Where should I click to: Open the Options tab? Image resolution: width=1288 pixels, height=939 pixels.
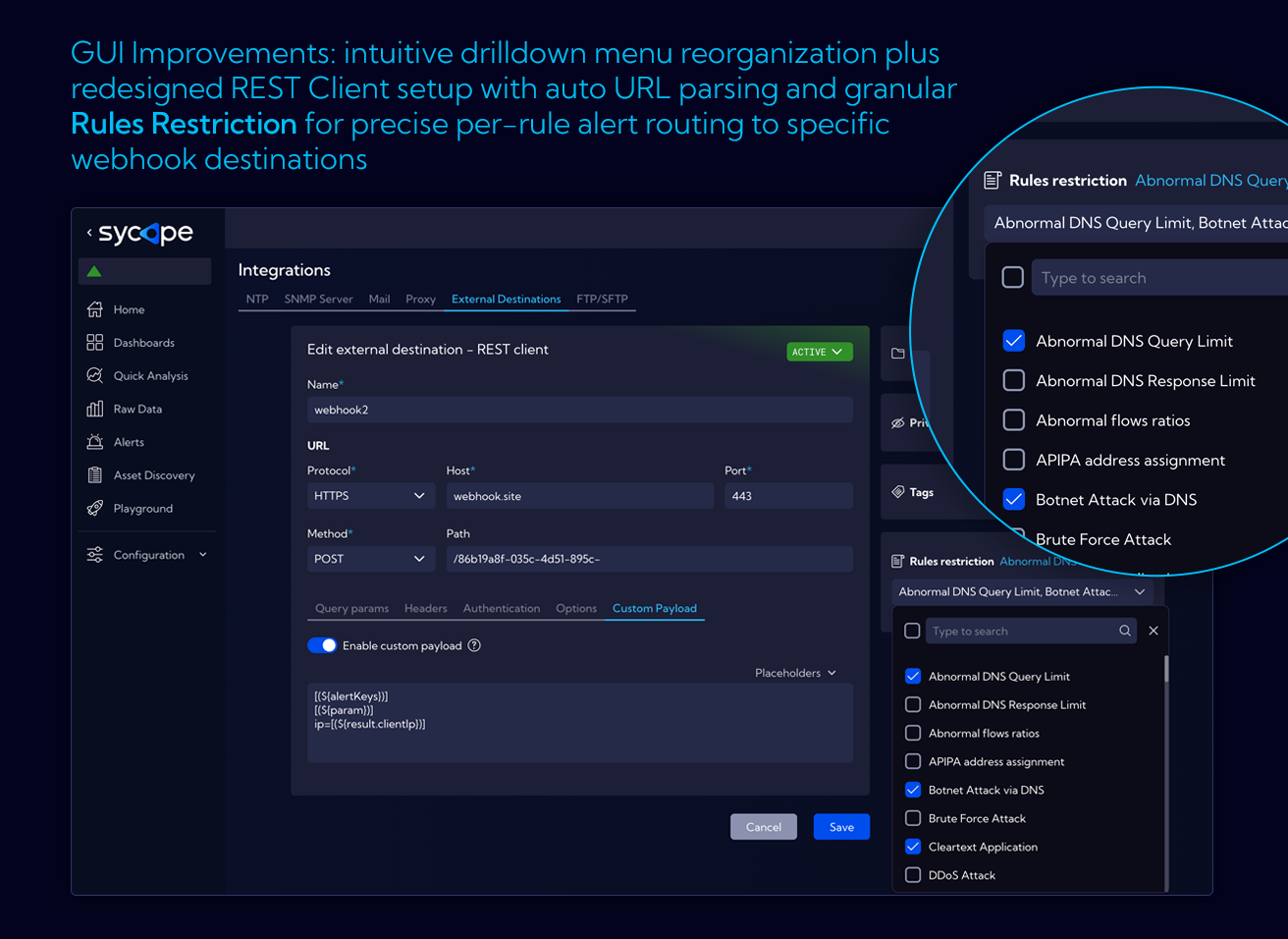tap(576, 608)
